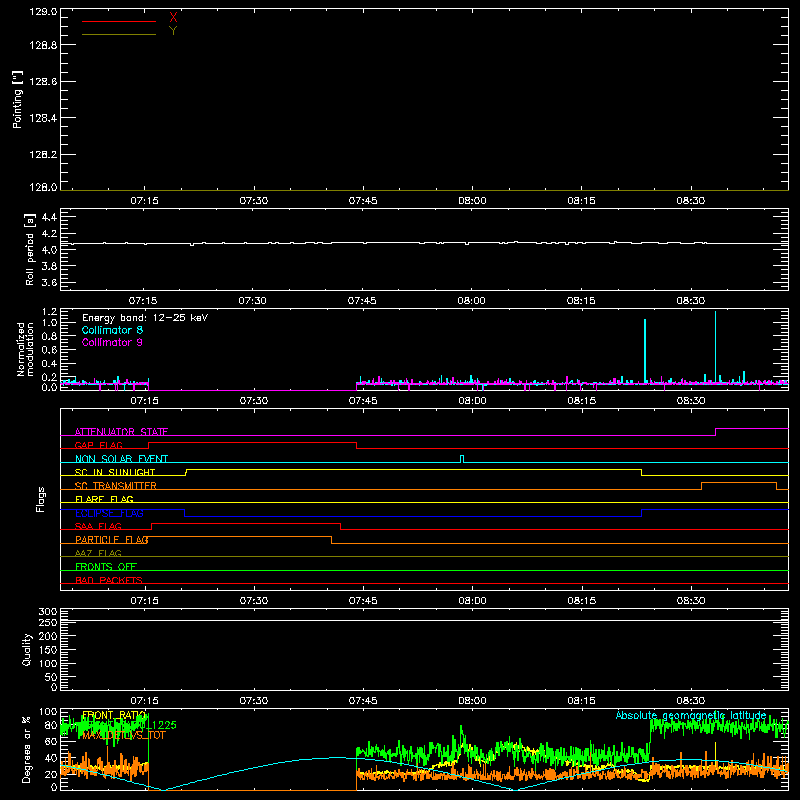The height and width of the screenshot is (800, 800).
Task: Click the Quality axis title
Action: click(27, 649)
